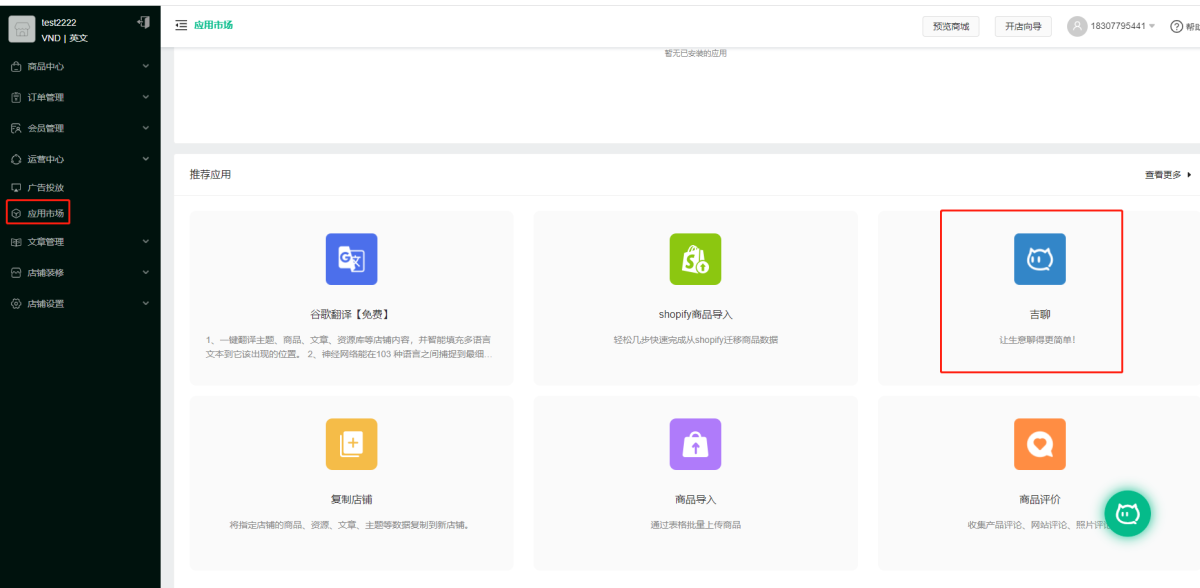This screenshot has height=588, width=1200.
Task: Click the shopify商品导入 app icon
Action: pyautogui.click(x=695, y=259)
